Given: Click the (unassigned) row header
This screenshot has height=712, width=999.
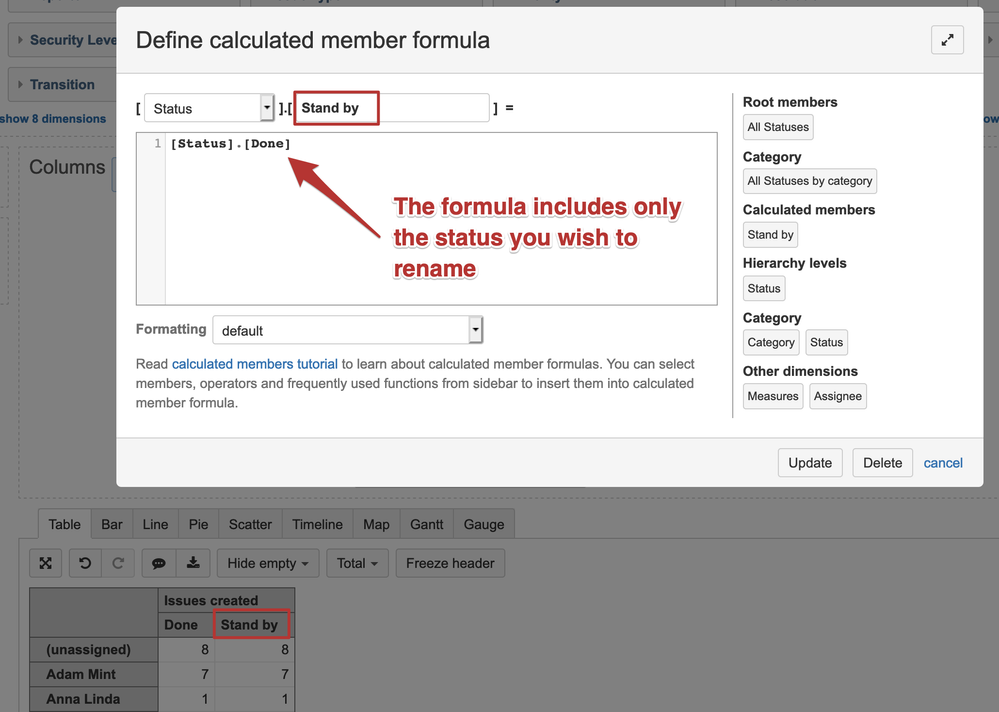Looking at the screenshot, I should coord(94,650).
